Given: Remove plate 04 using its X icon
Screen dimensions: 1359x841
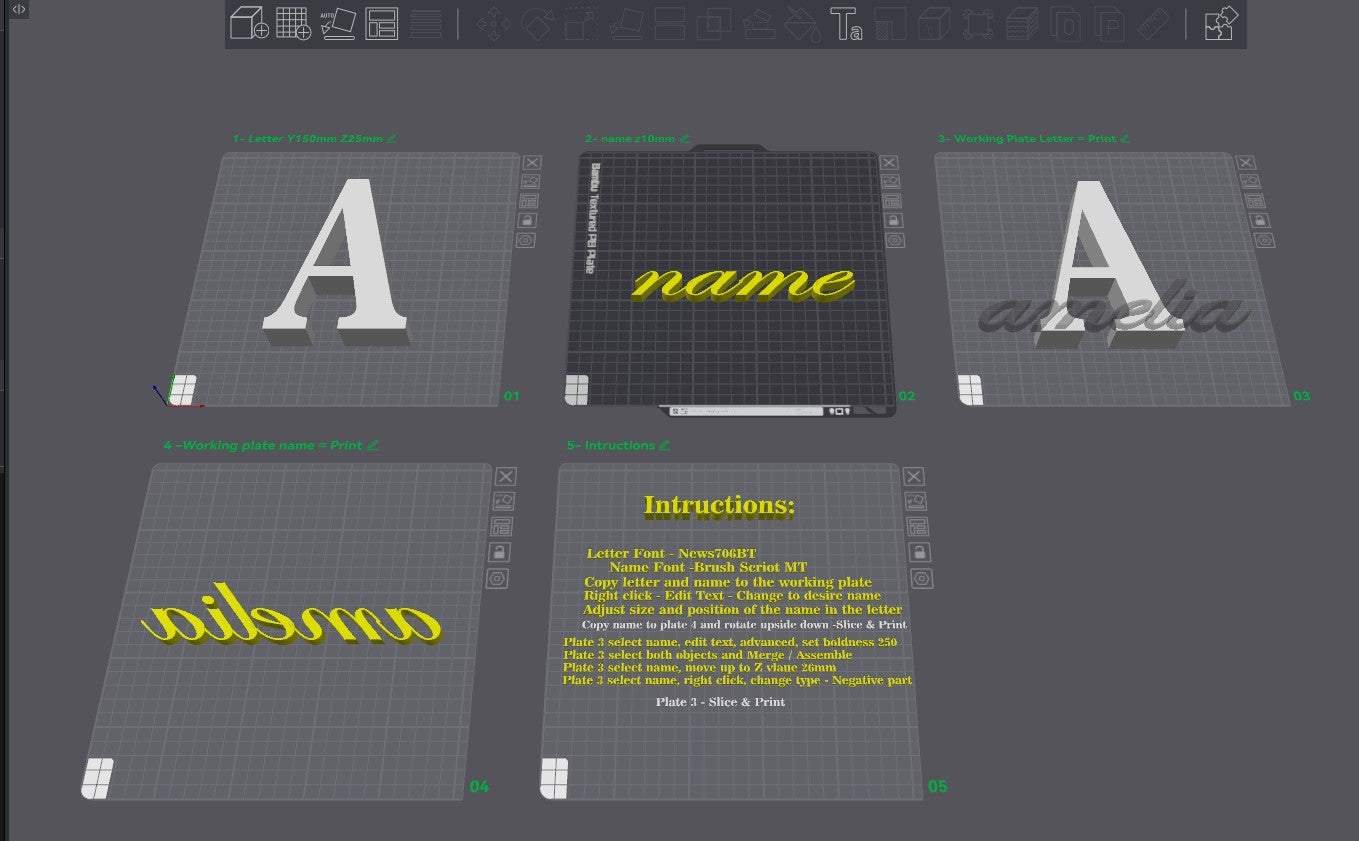Looking at the screenshot, I should [506, 476].
